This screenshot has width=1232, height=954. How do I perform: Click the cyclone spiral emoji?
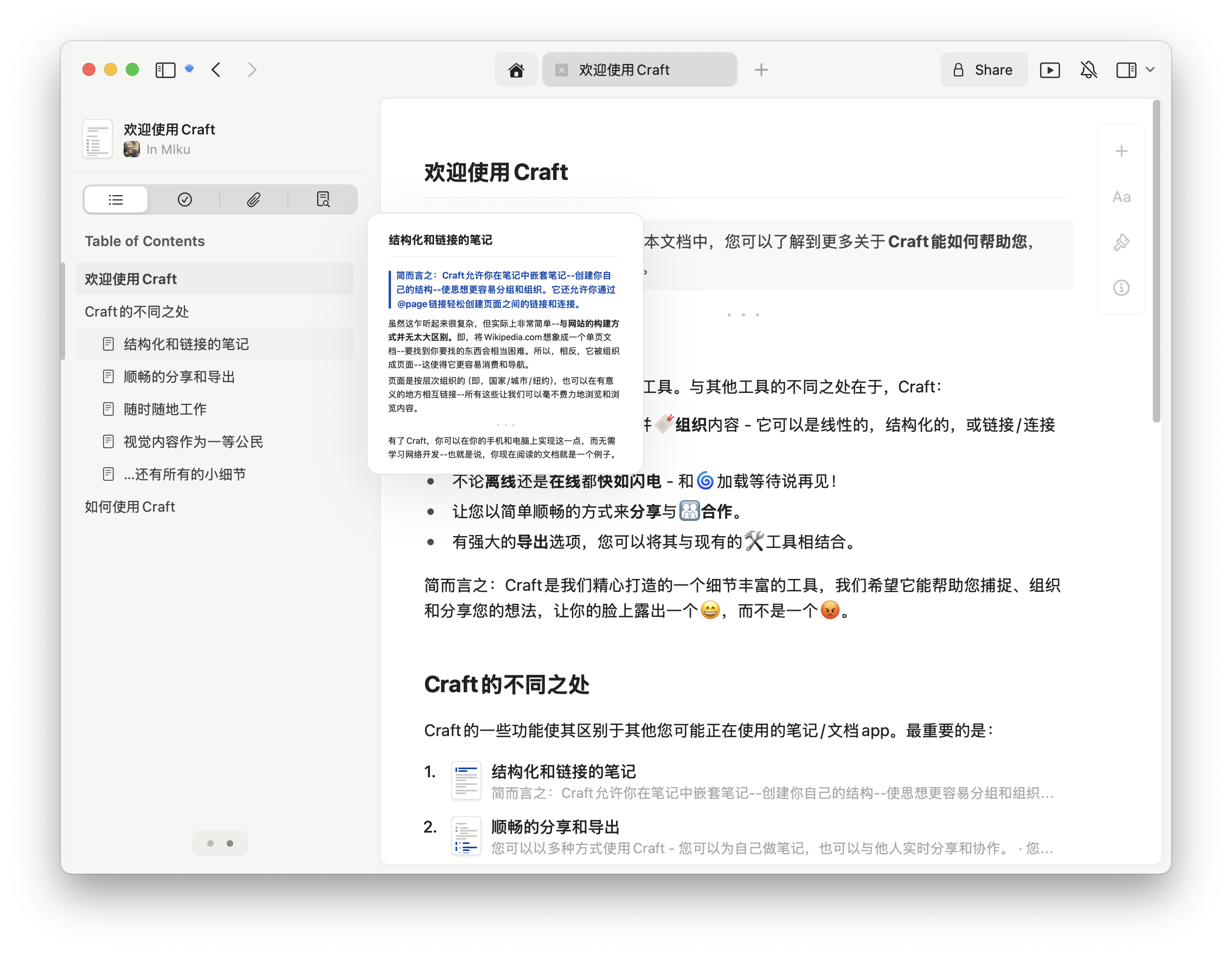[x=705, y=481]
